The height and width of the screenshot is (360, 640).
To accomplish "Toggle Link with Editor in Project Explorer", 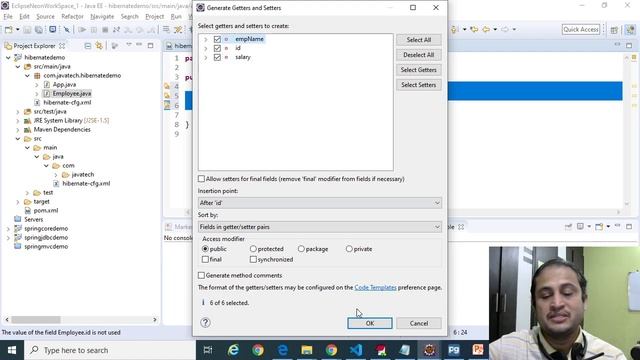I will point(99,46).
